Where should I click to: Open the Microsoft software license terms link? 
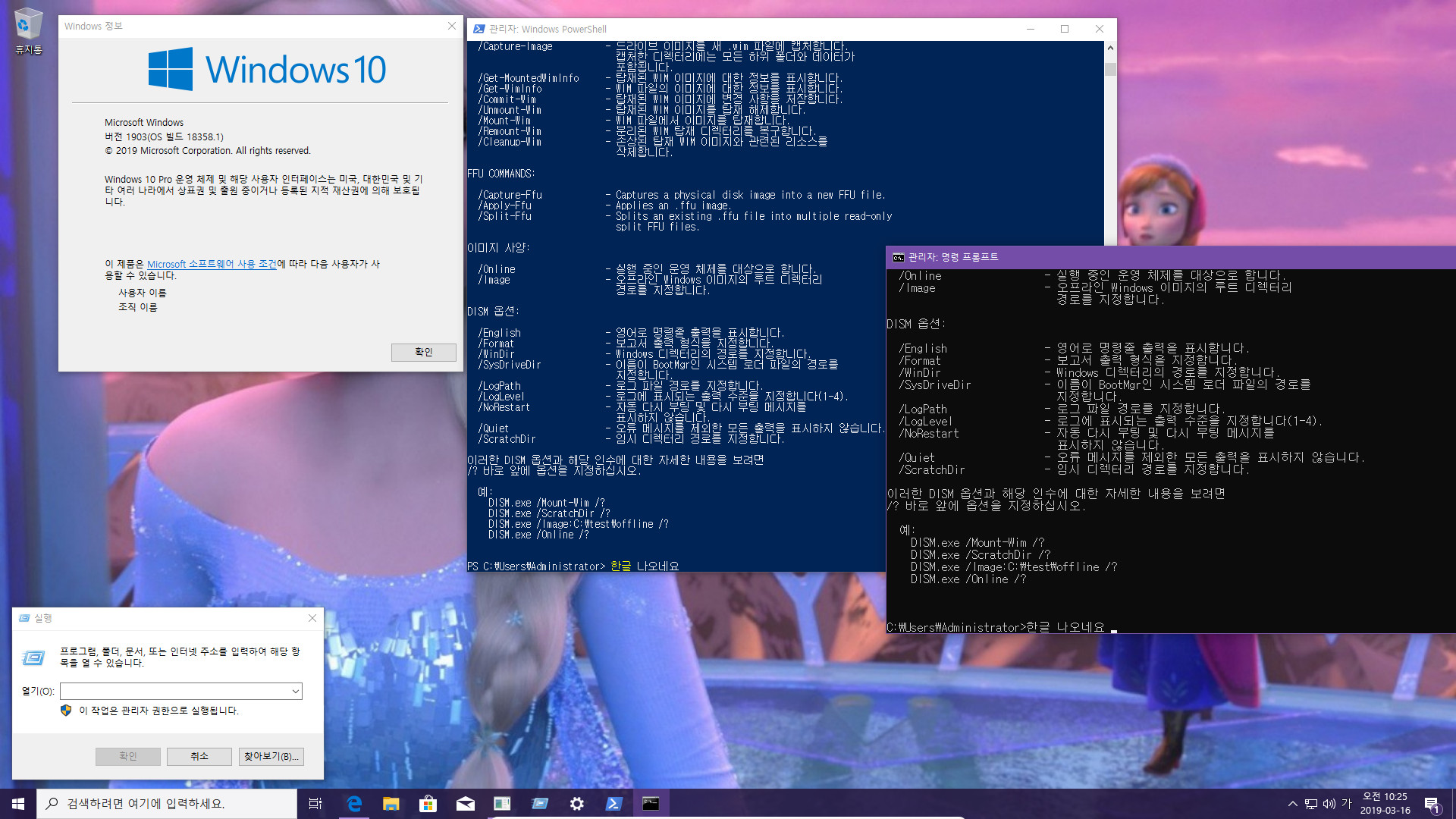pos(212,264)
